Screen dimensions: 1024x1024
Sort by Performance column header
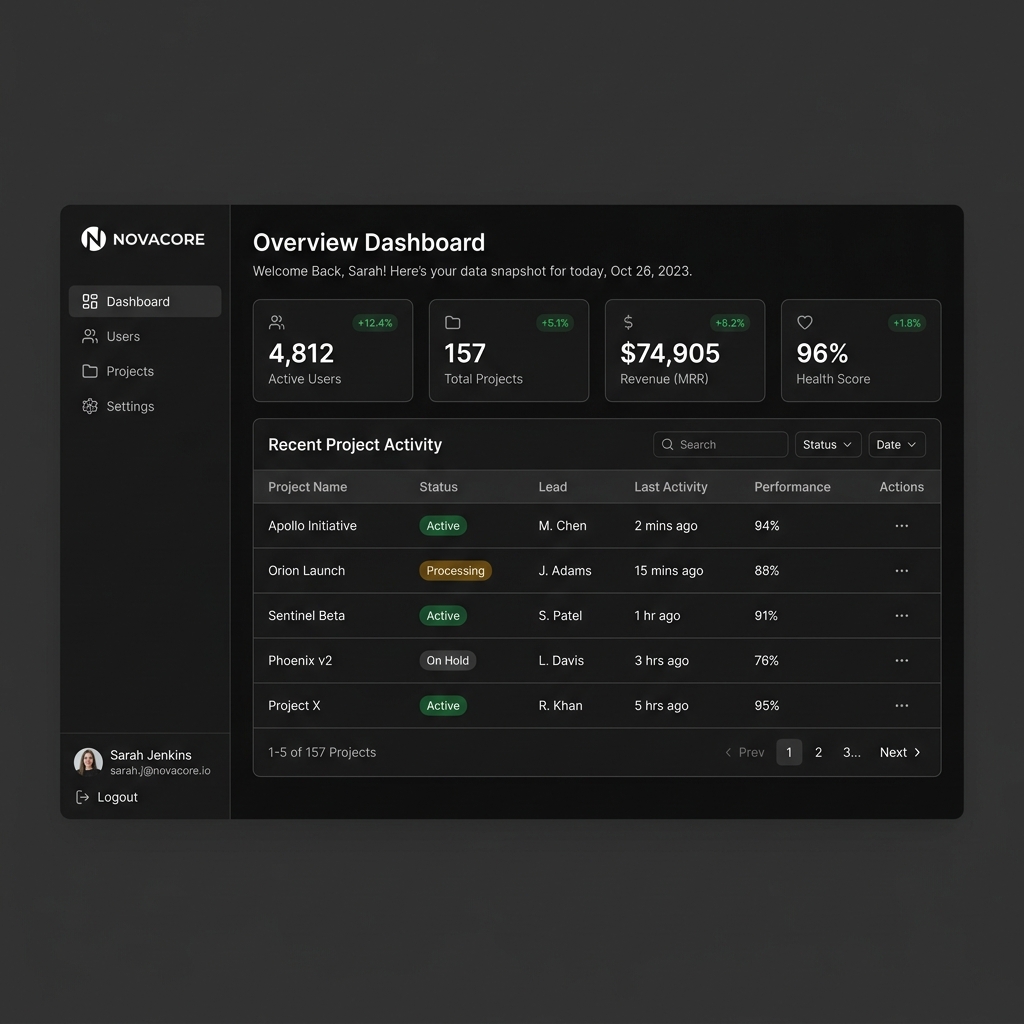[792, 487]
